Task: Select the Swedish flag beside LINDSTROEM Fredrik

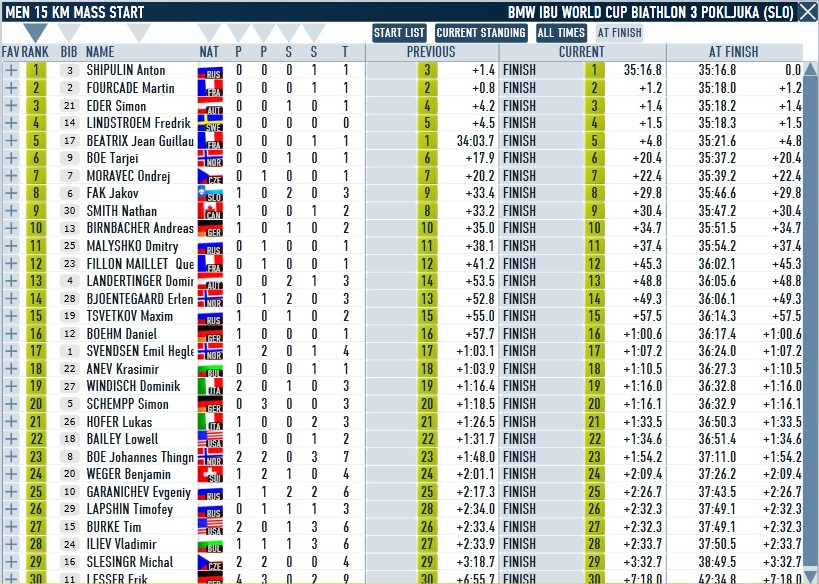Action: tap(210, 124)
